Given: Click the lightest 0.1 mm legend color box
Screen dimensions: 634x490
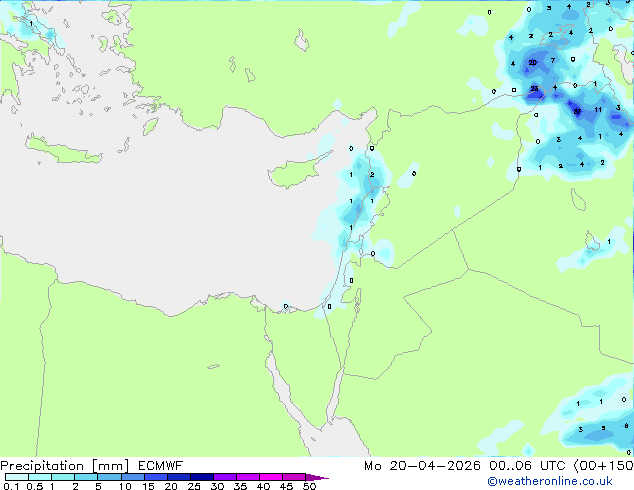Looking at the screenshot, I should tap(17, 477).
